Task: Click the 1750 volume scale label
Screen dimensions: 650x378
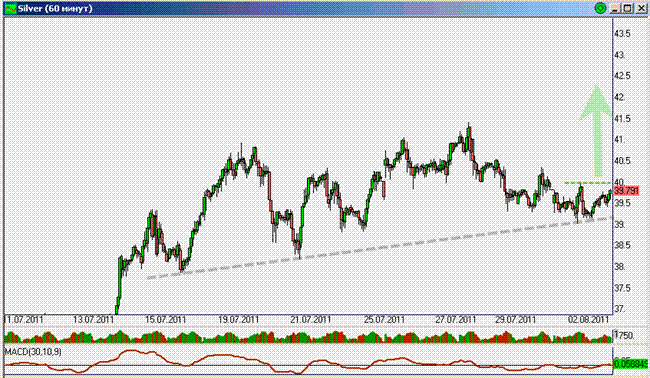Action: 624,335
